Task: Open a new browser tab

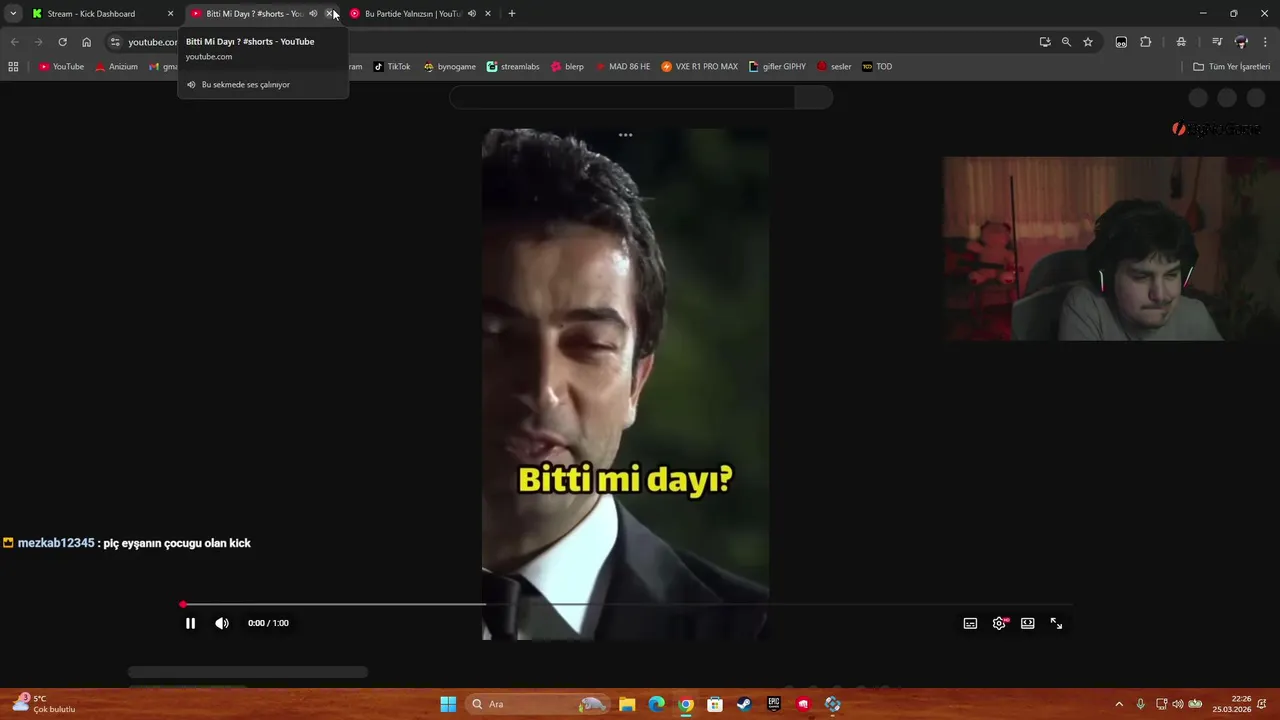Action: click(512, 14)
